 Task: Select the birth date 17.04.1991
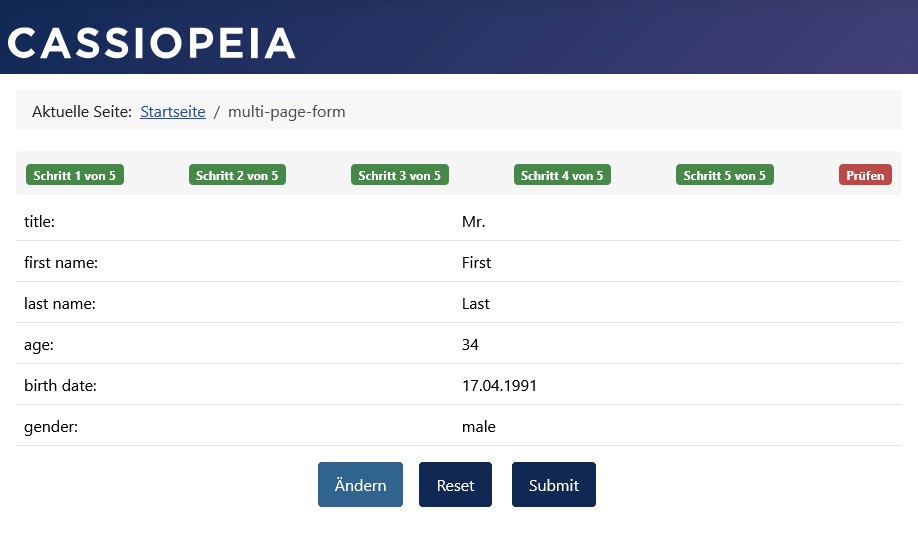pos(499,386)
